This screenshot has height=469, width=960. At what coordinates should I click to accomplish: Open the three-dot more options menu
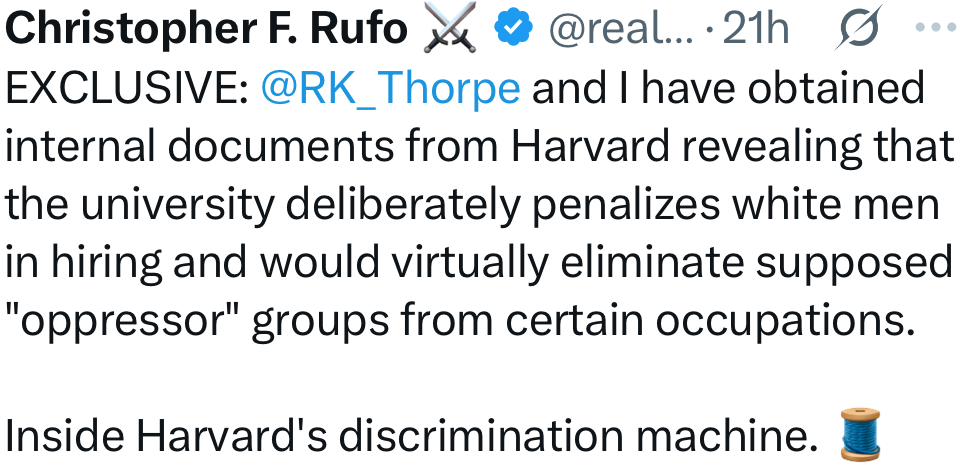(x=937, y=30)
